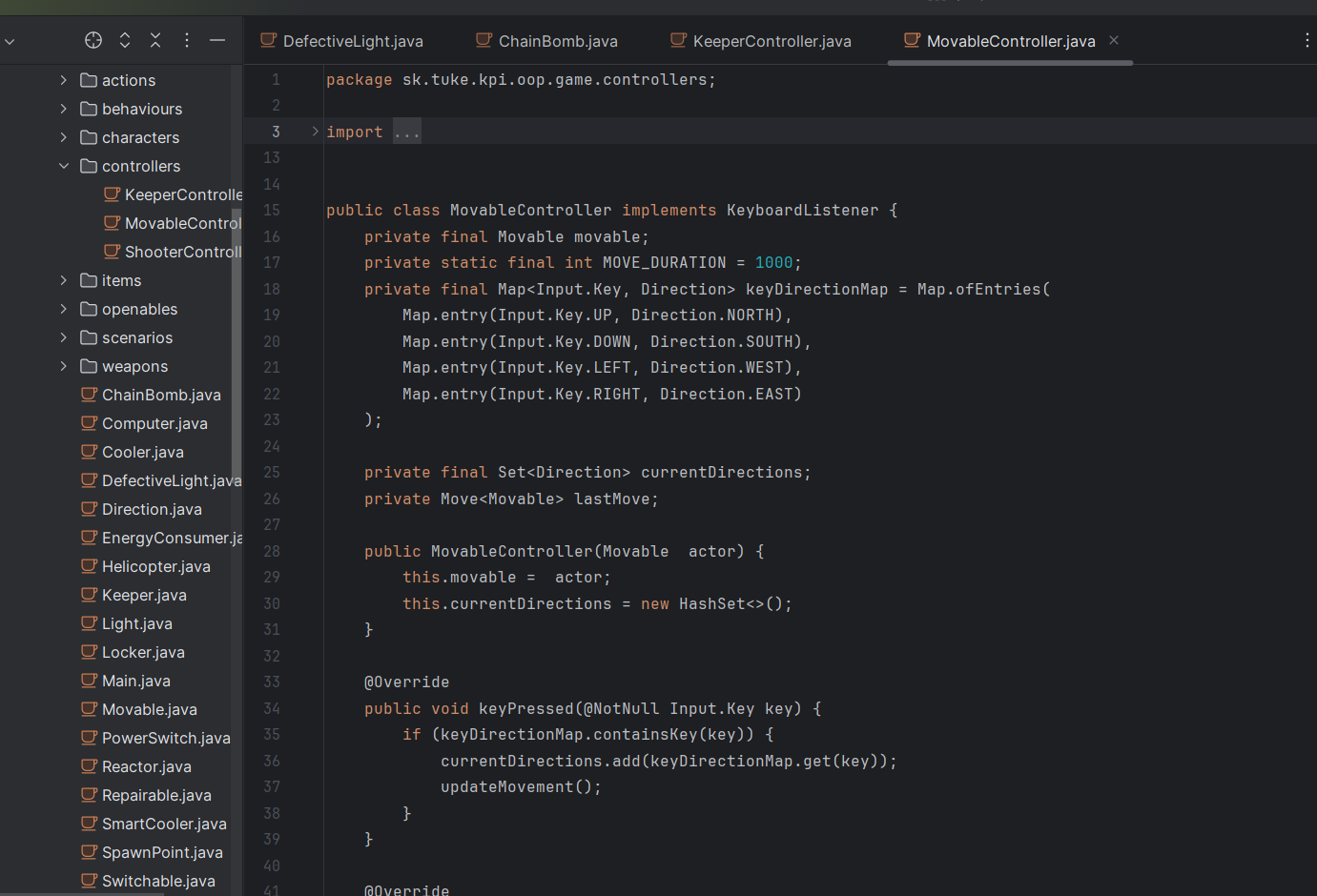This screenshot has height=896, width=1317.
Task: Select the controllers folder icon
Action: (89, 166)
